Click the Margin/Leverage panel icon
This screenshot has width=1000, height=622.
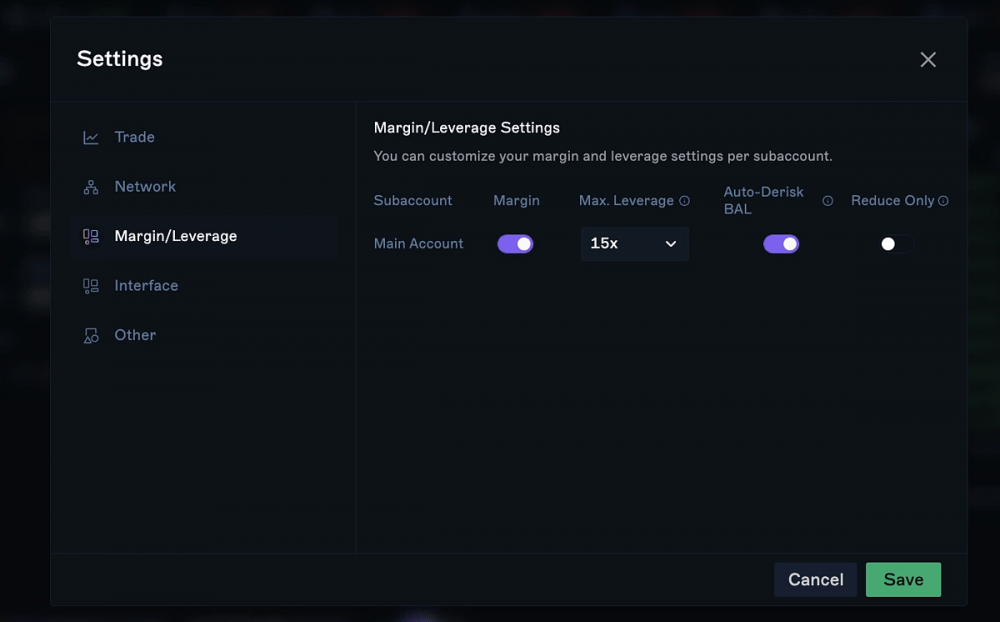pos(91,237)
